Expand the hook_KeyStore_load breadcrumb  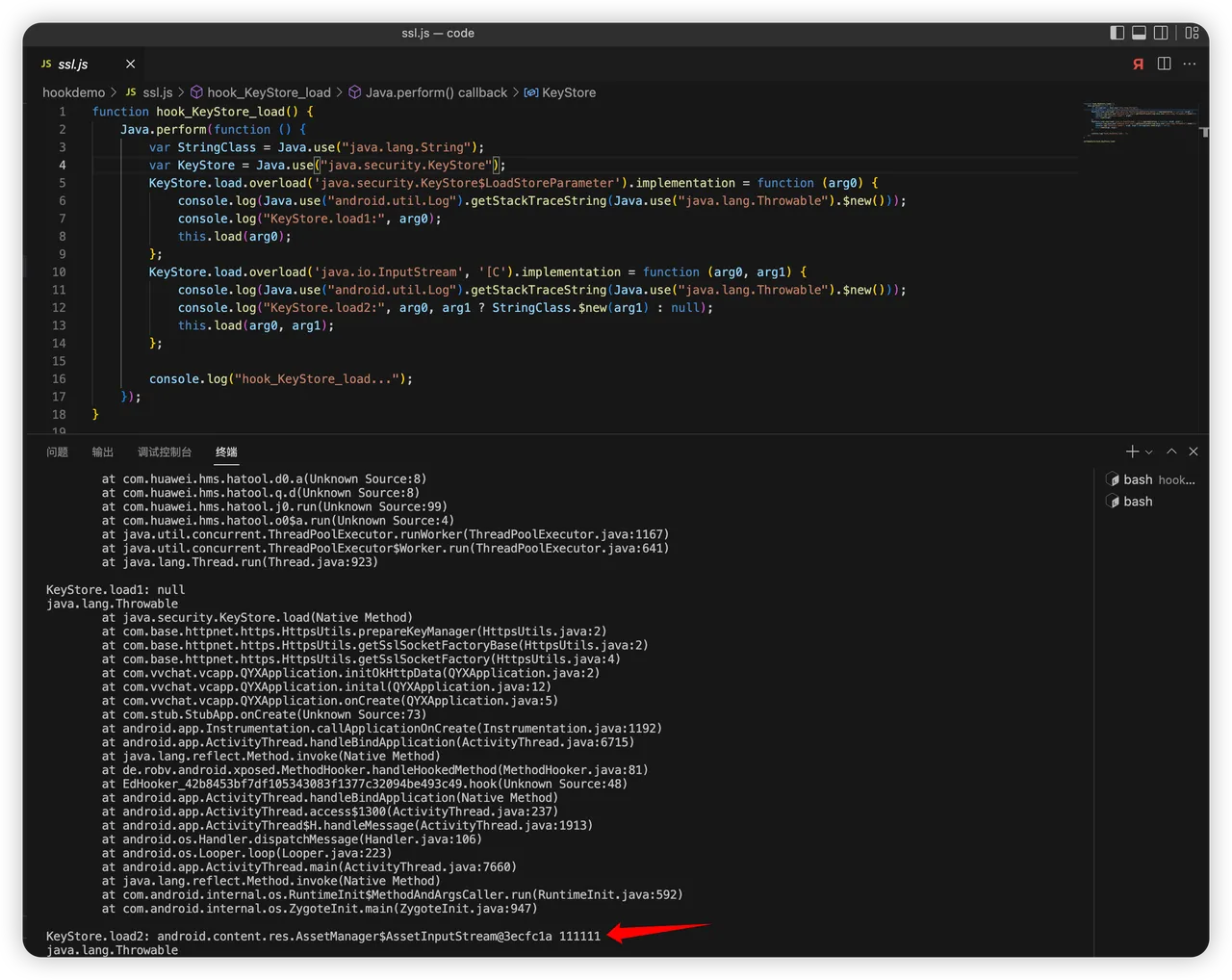[x=269, y=92]
